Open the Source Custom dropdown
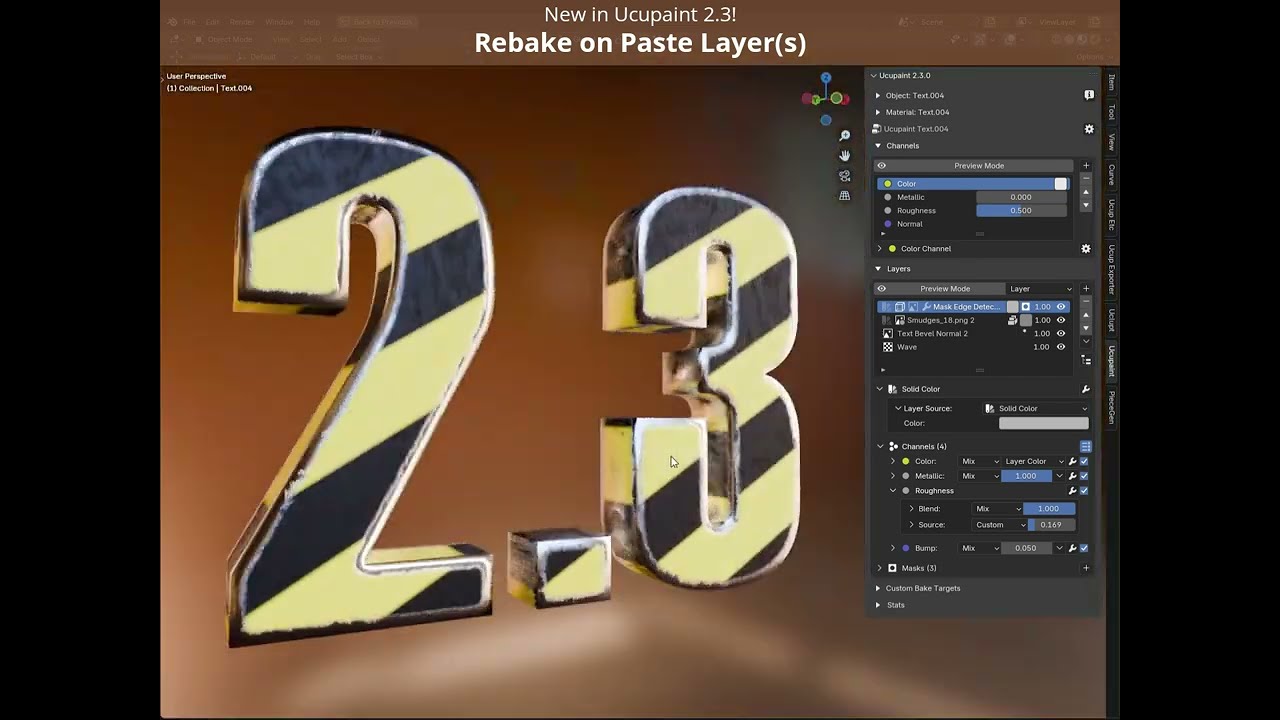1280x720 pixels. (x=1000, y=525)
